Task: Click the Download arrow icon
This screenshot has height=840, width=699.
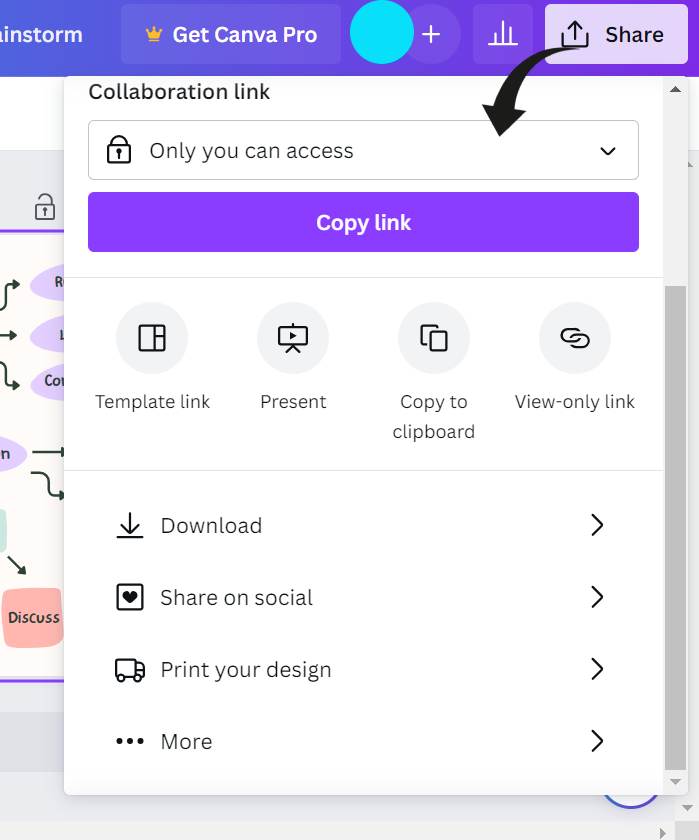Action: point(130,526)
